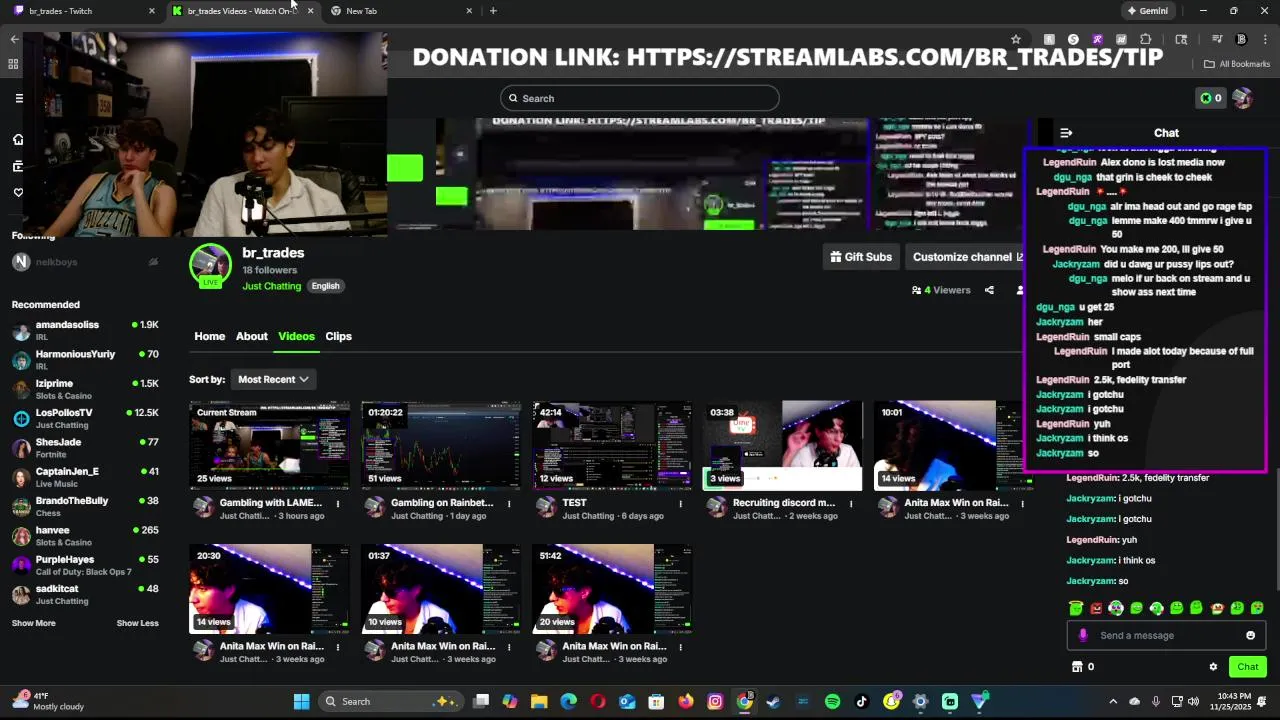Select the Videos channel tab

(x=296, y=336)
